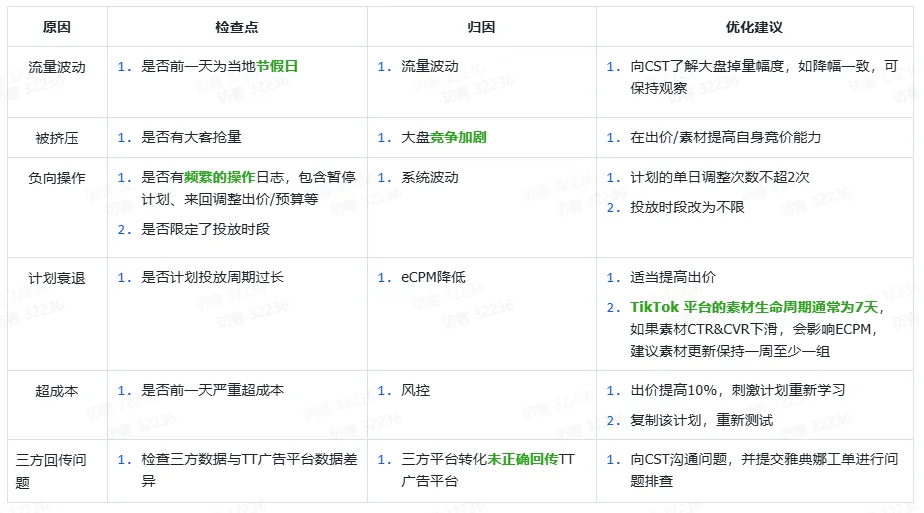Click the text 系统波动
924x513 pixels.
[430, 177]
